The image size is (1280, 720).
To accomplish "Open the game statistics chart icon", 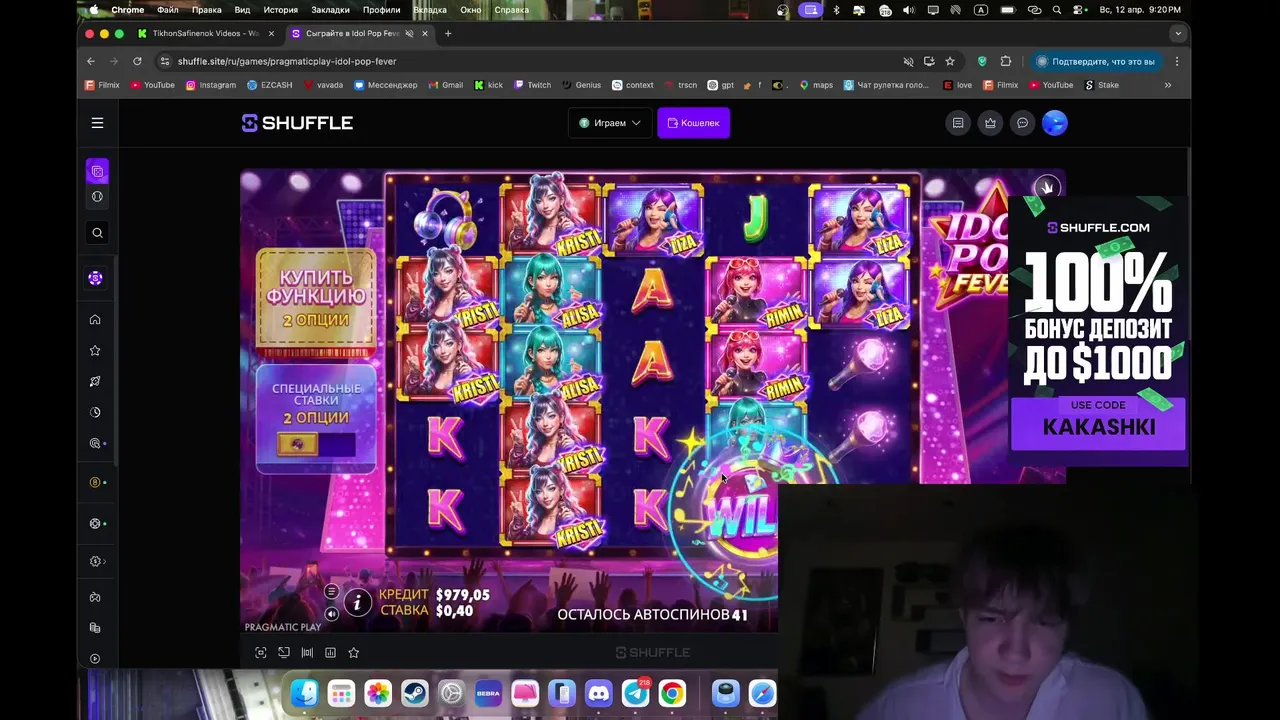I will pyautogui.click(x=330, y=652).
